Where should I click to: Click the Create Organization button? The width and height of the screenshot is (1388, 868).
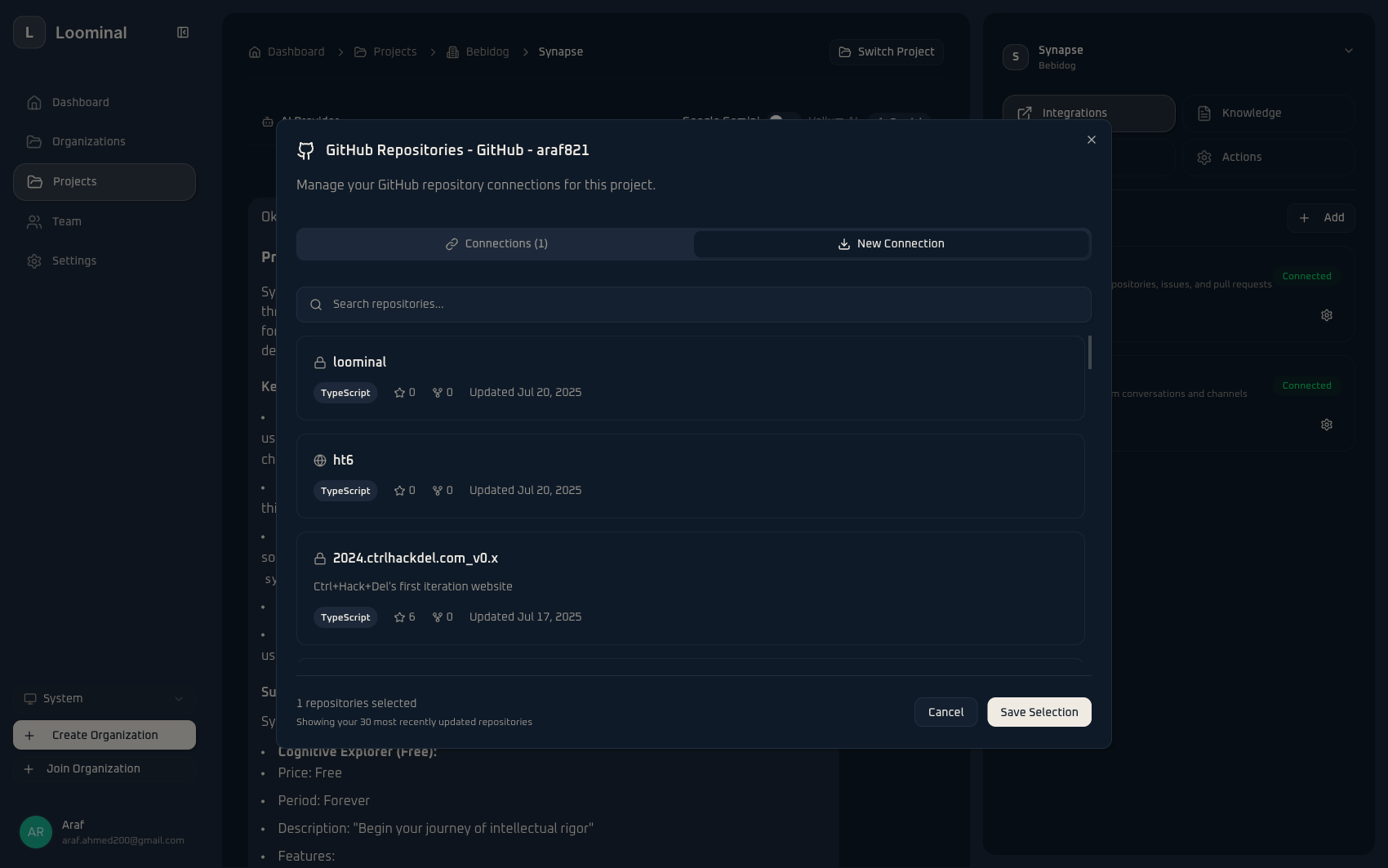pyautogui.click(x=105, y=735)
